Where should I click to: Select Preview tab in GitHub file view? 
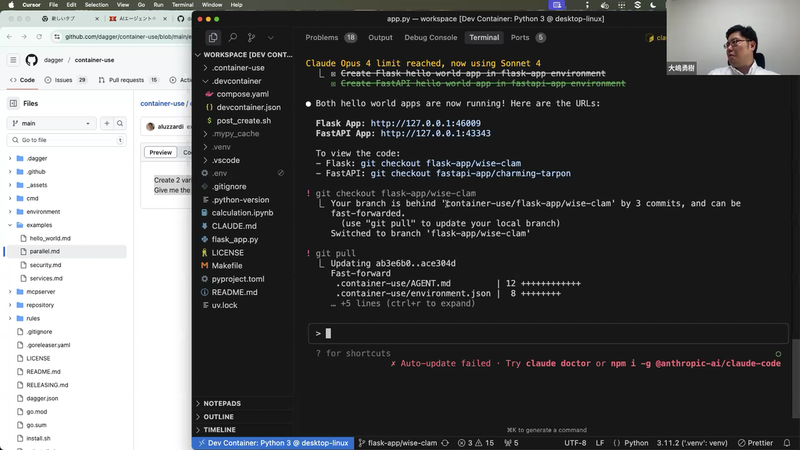coord(160,153)
